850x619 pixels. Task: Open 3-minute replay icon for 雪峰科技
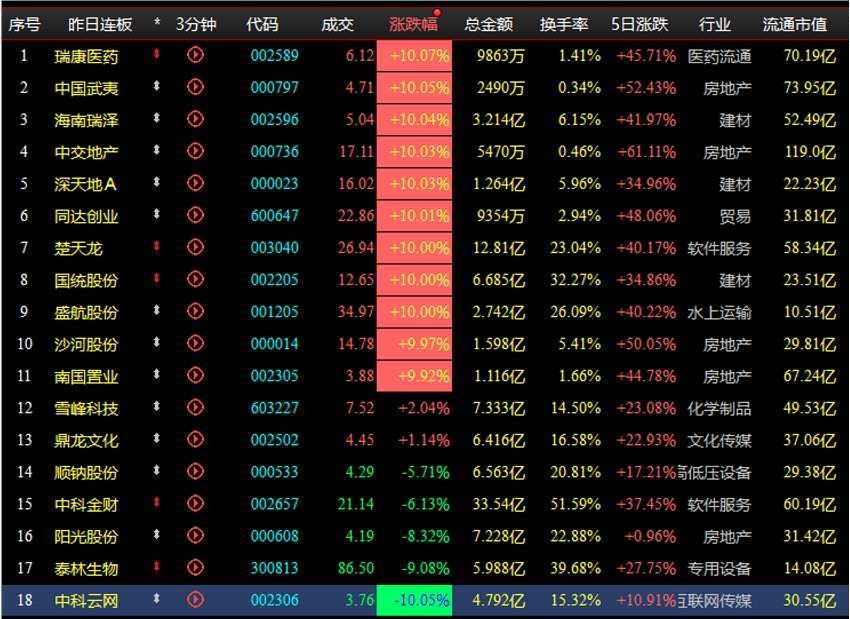coord(195,407)
